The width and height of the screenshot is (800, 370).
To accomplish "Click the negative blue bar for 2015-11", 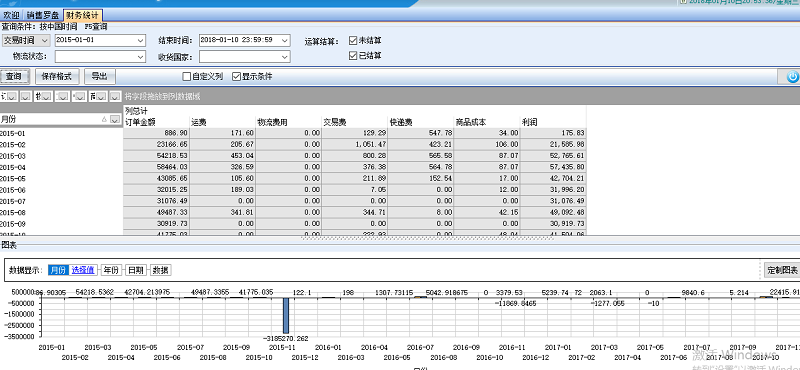I will click(286, 316).
